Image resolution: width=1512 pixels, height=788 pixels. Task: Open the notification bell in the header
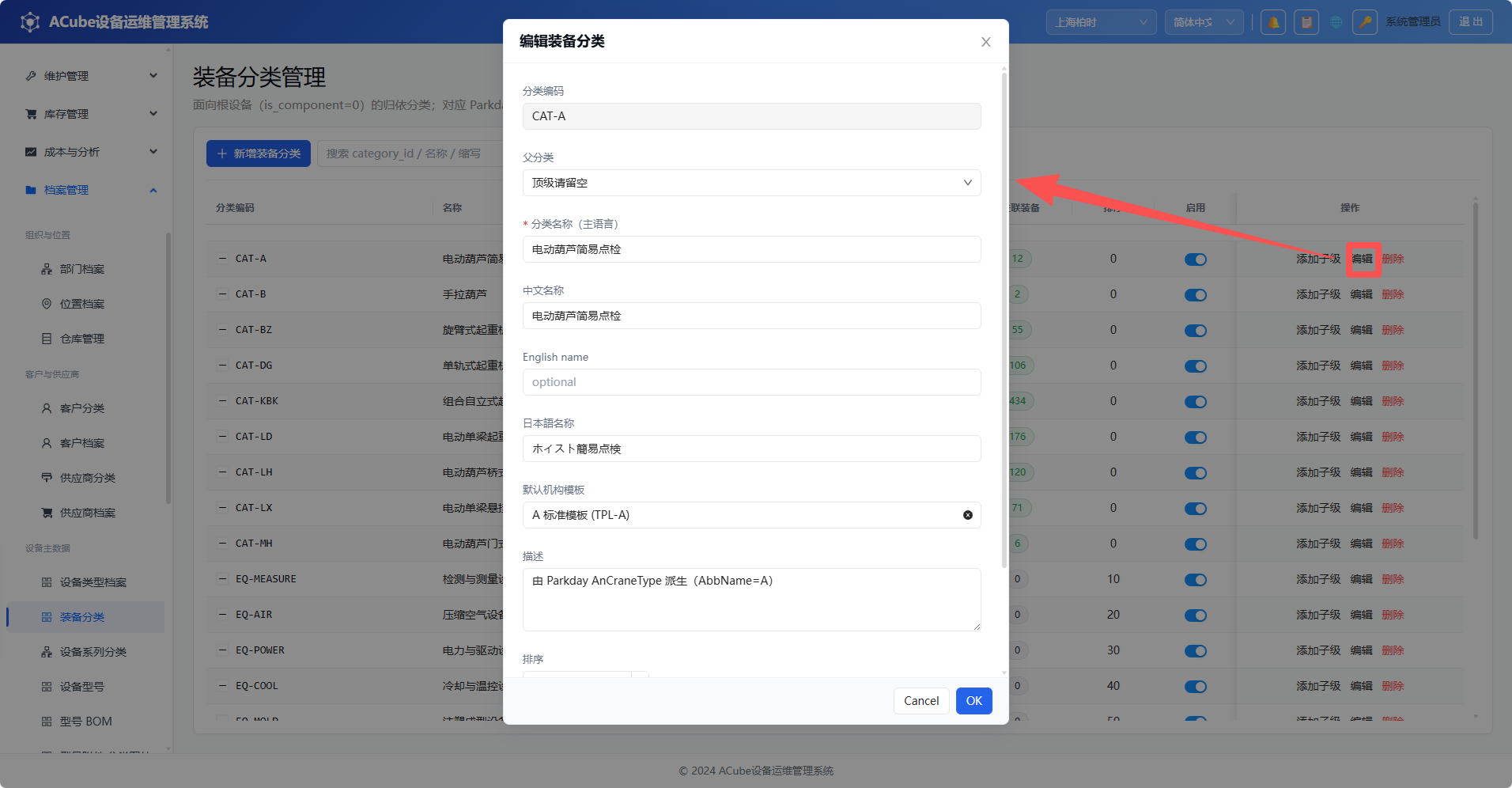click(1273, 22)
